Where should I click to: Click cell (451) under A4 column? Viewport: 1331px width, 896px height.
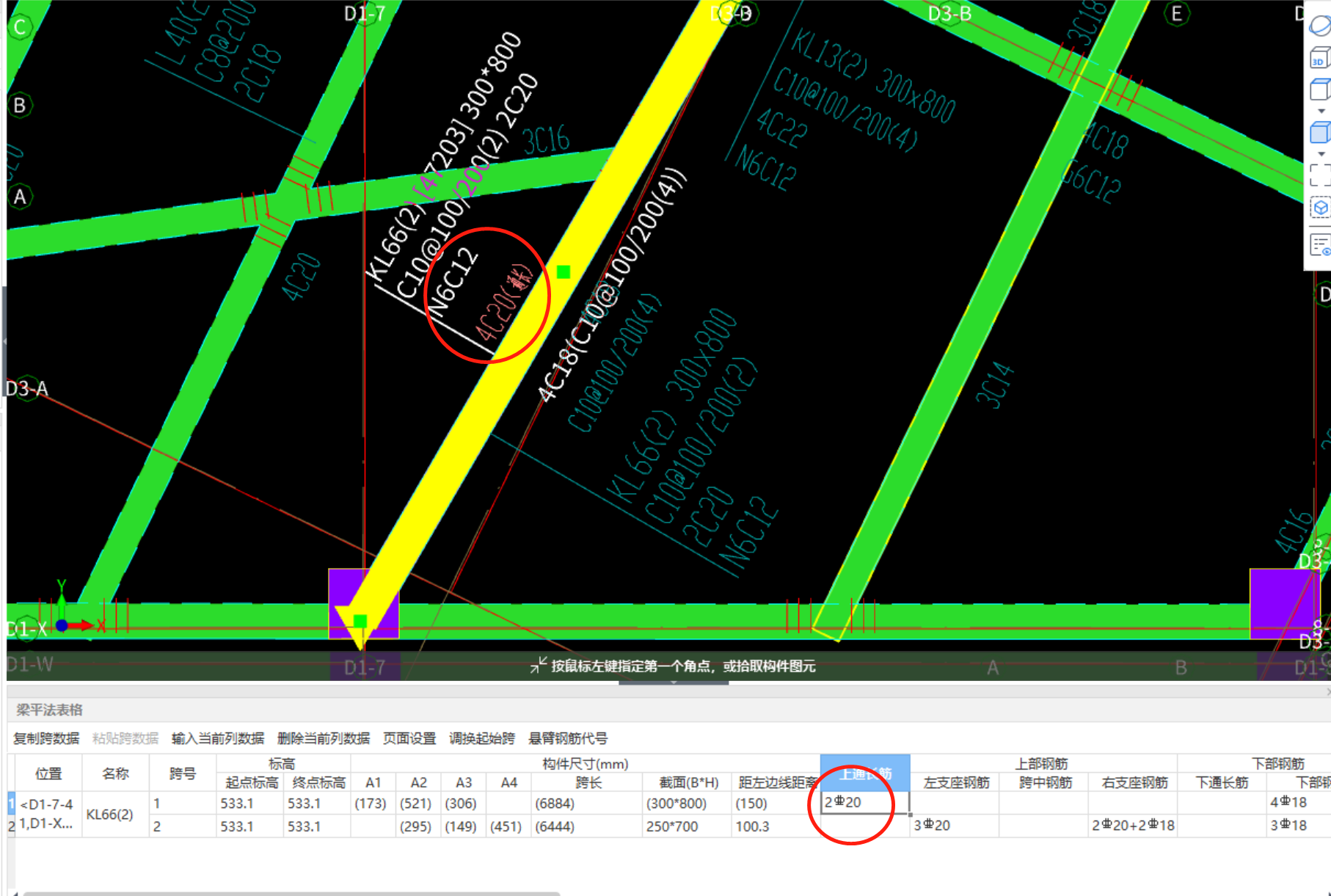[508, 826]
